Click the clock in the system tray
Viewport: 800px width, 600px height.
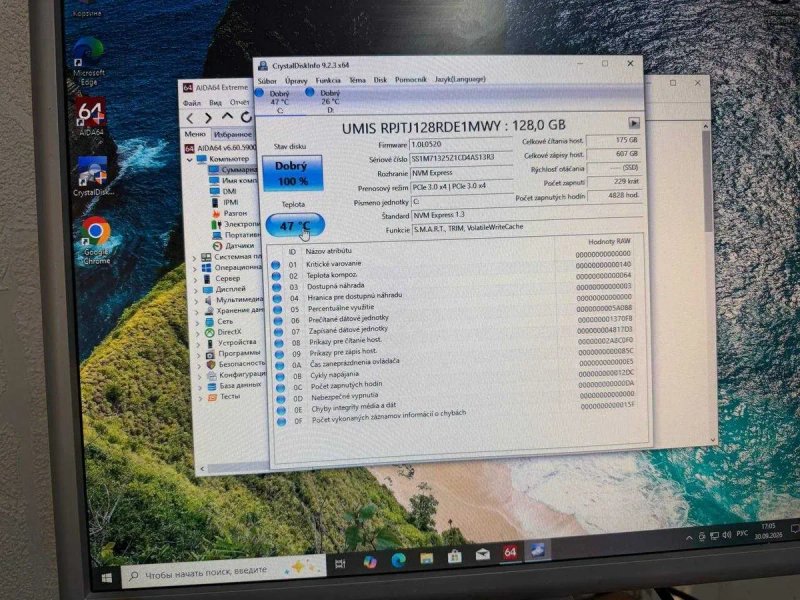point(768,531)
